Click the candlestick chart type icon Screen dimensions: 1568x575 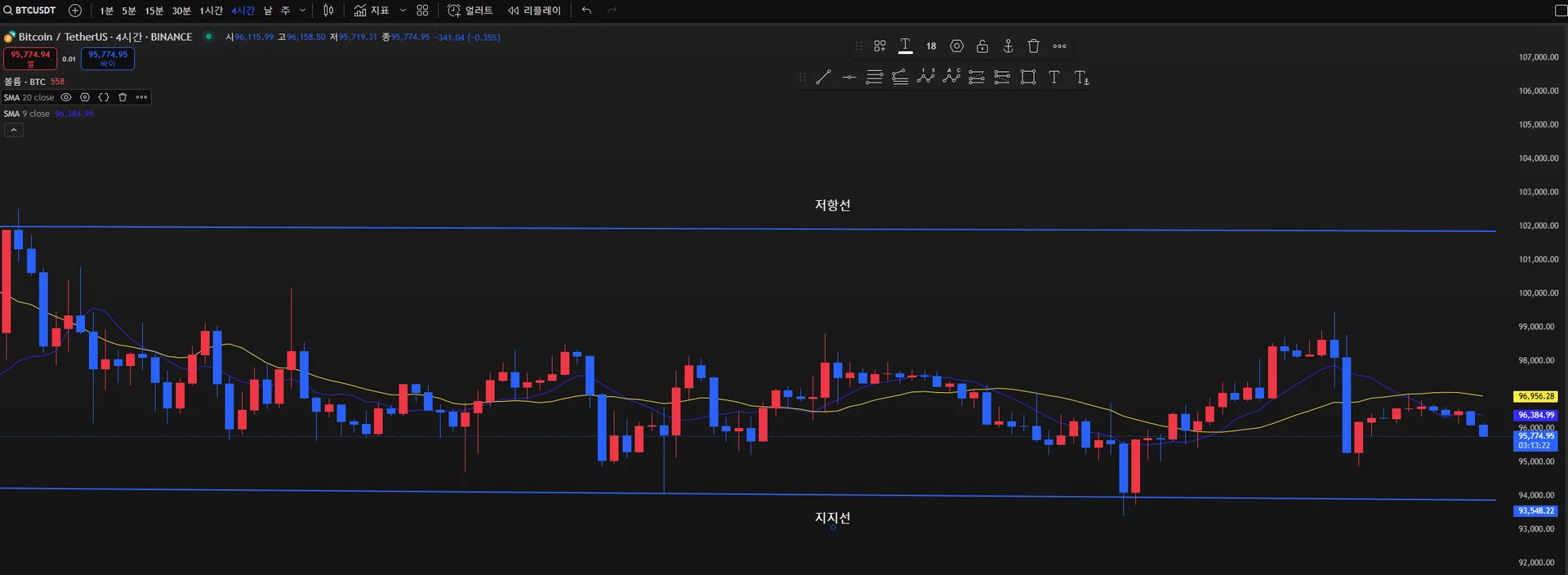(x=328, y=10)
